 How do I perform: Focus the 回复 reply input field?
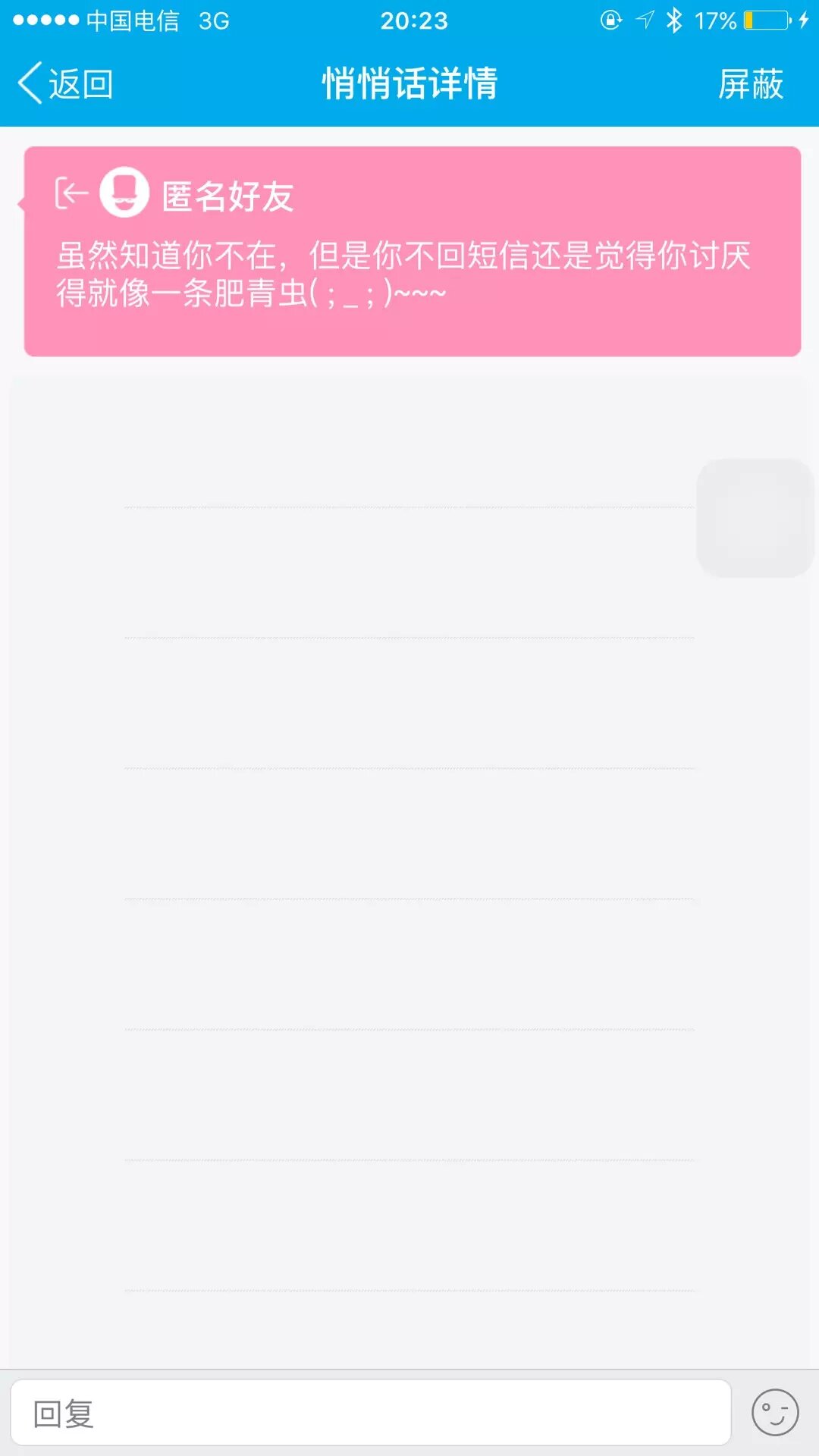tap(371, 1413)
